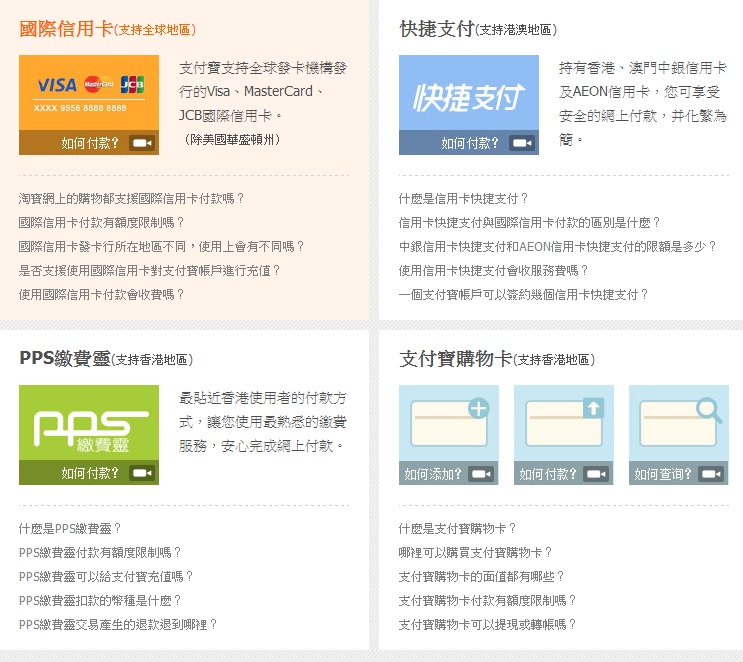Click the video icon next to 如何添加?
The height and width of the screenshot is (662, 743).
481,474
